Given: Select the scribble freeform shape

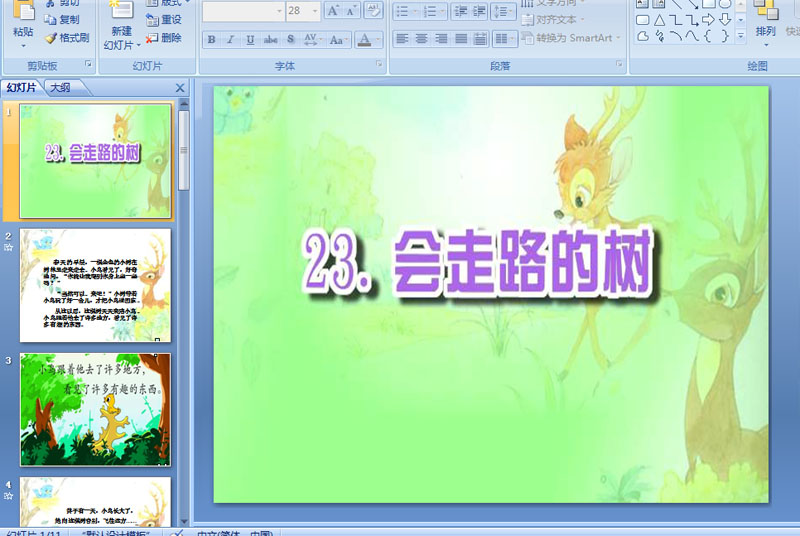Looking at the screenshot, I should (659, 36).
